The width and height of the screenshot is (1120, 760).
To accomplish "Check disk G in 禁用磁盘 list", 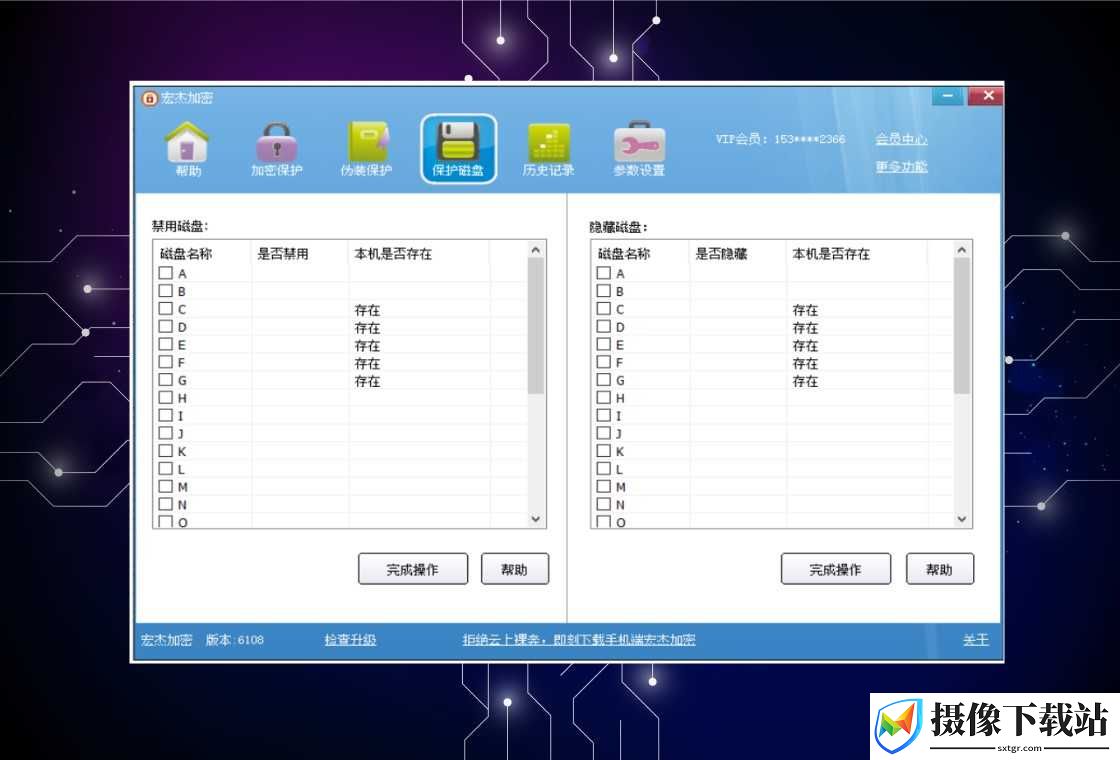I will click(x=166, y=380).
